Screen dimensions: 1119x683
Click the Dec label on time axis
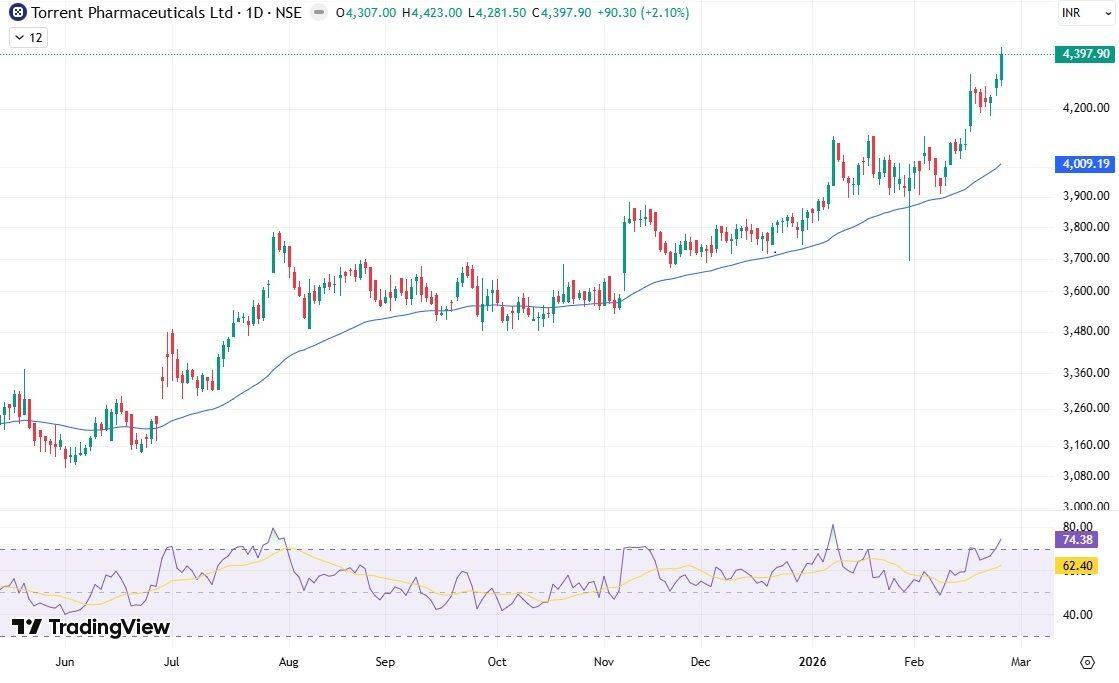[700, 662]
